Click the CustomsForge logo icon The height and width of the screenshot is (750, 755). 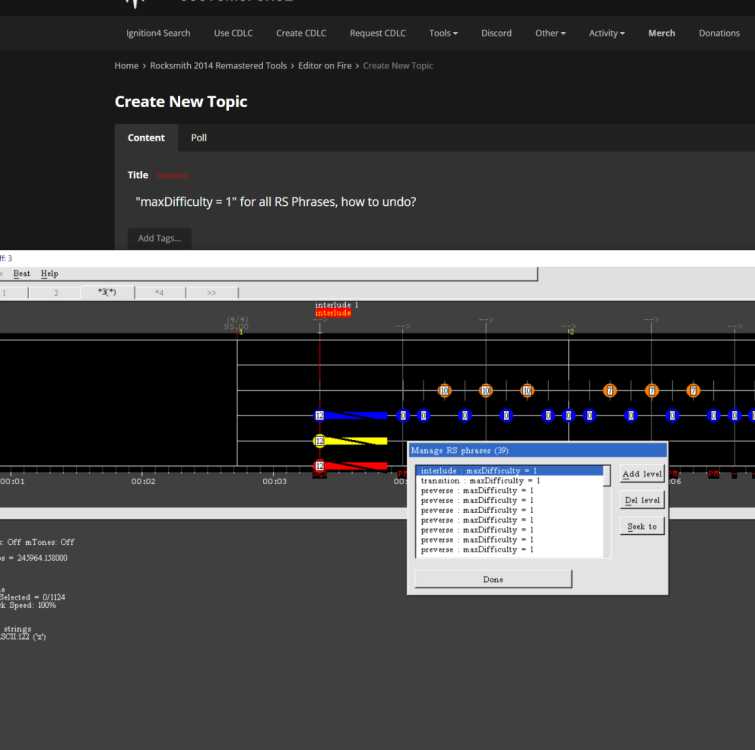(136, 3)
